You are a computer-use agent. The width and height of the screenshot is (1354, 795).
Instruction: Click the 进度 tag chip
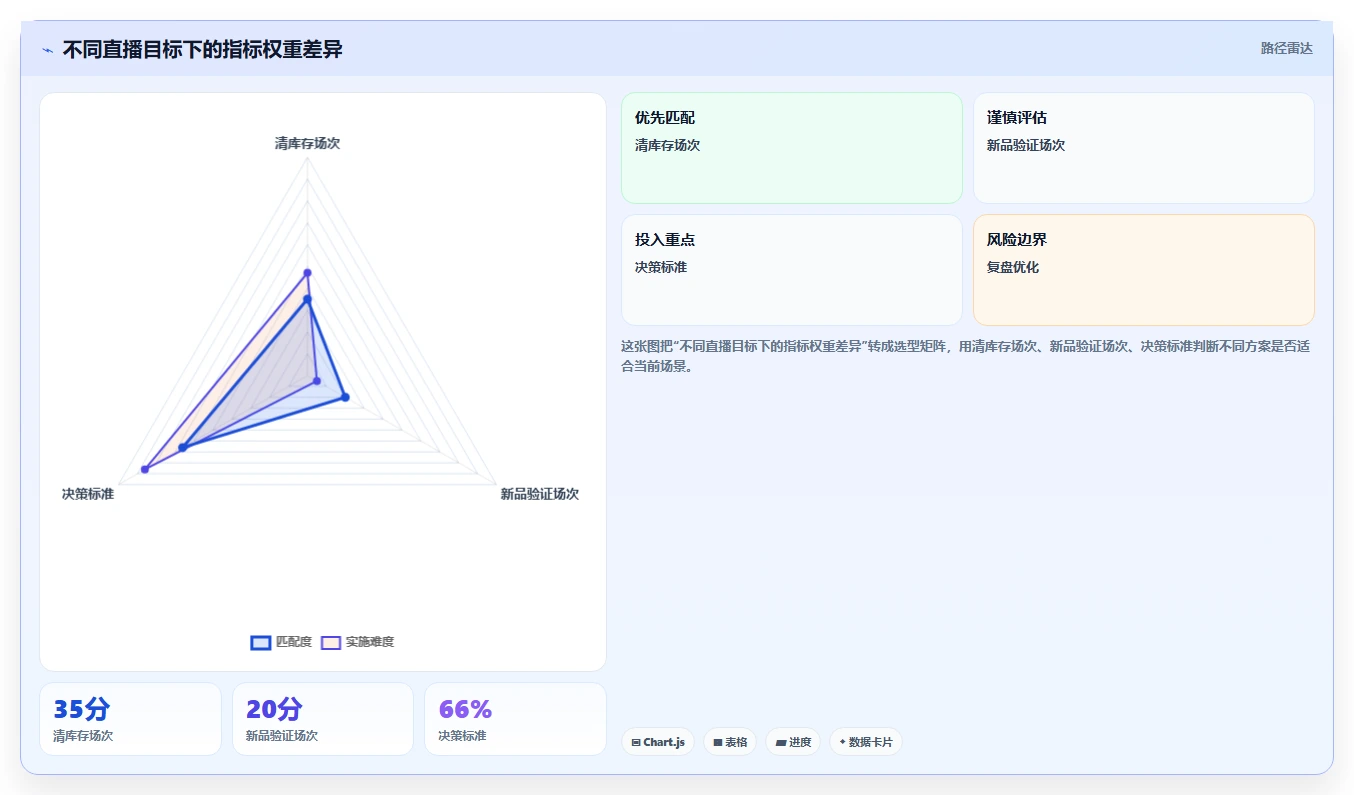pyautogui.click(x=793, y=742)
